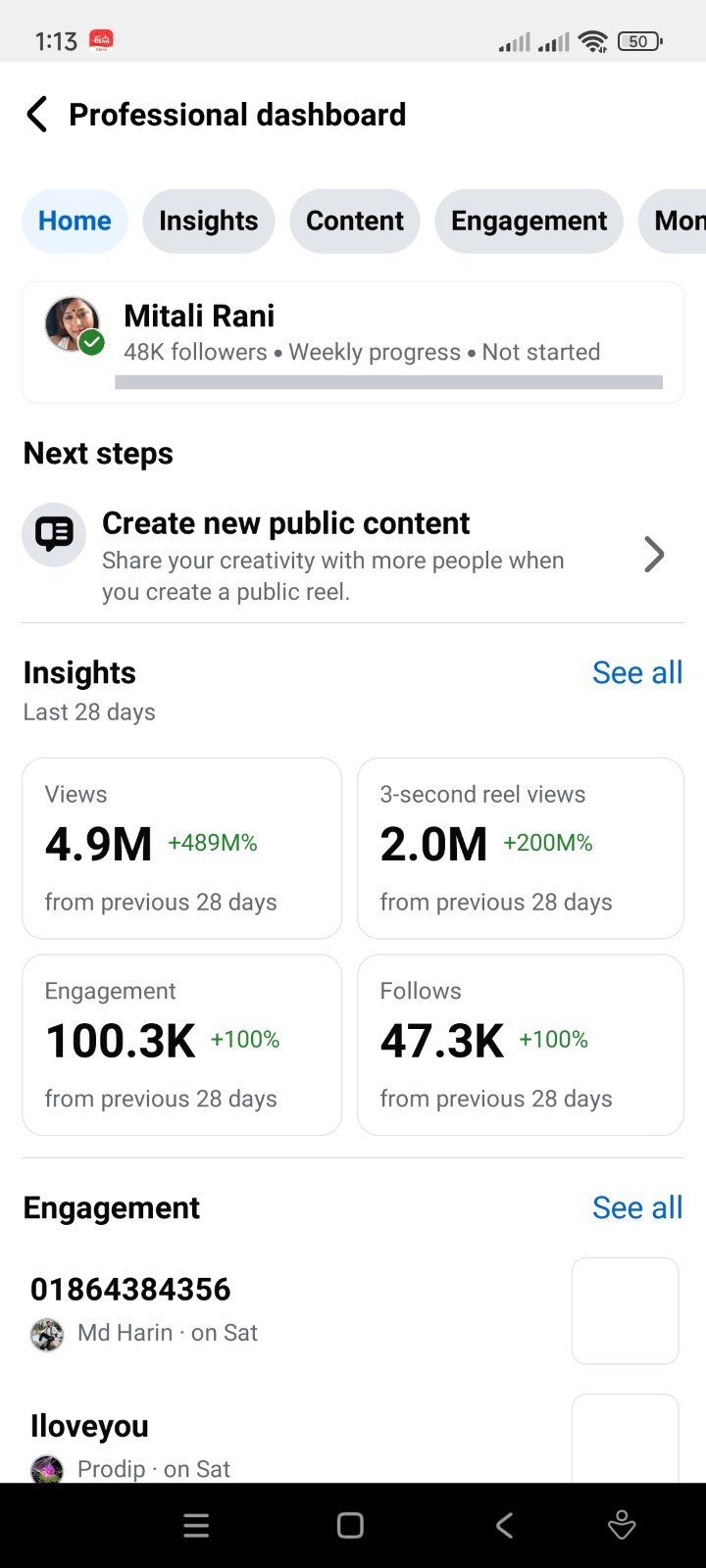
Task: Tap the accessibility icon in navigation bar
Action: [622, 1525]
